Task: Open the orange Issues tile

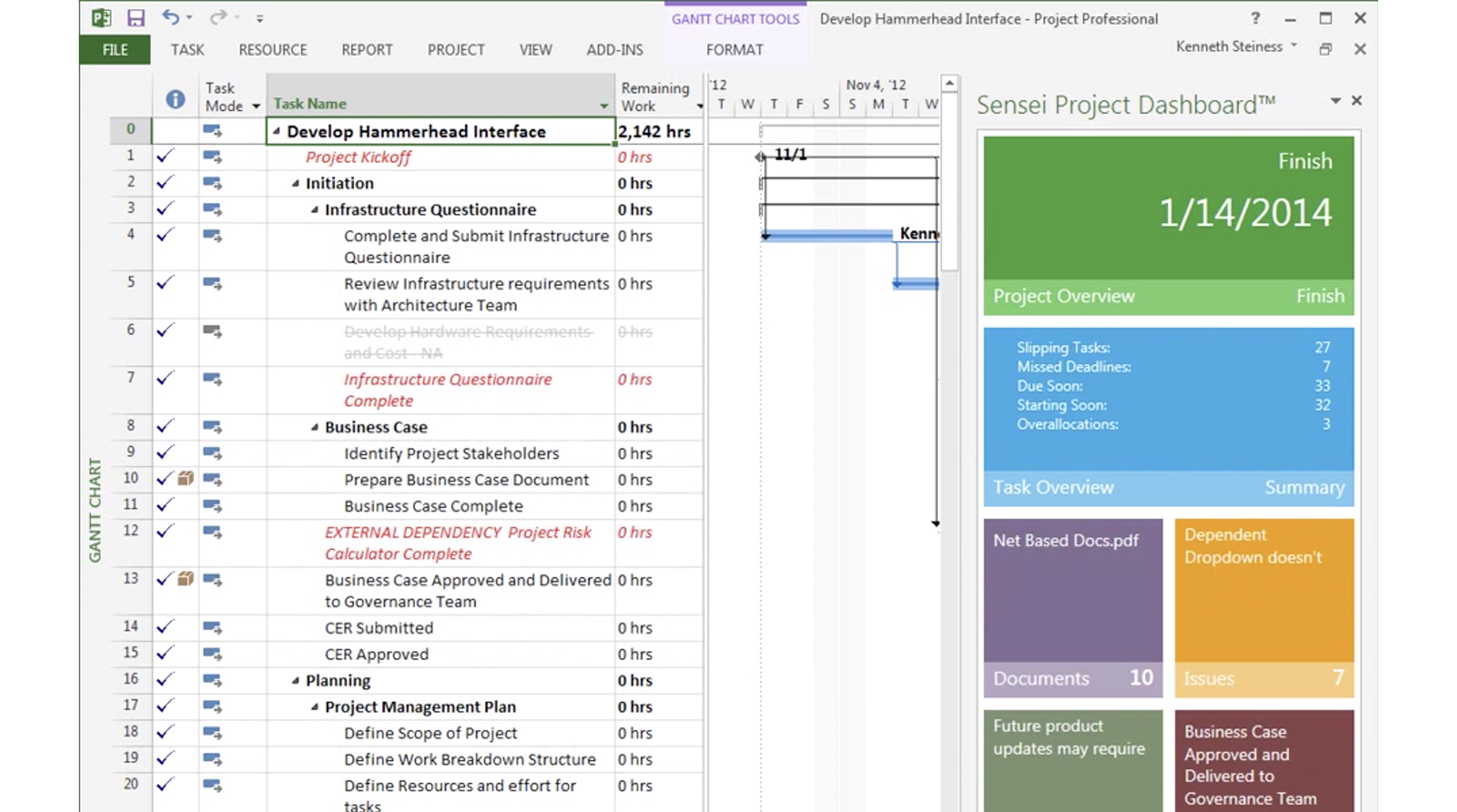Action: [1264, 607]
